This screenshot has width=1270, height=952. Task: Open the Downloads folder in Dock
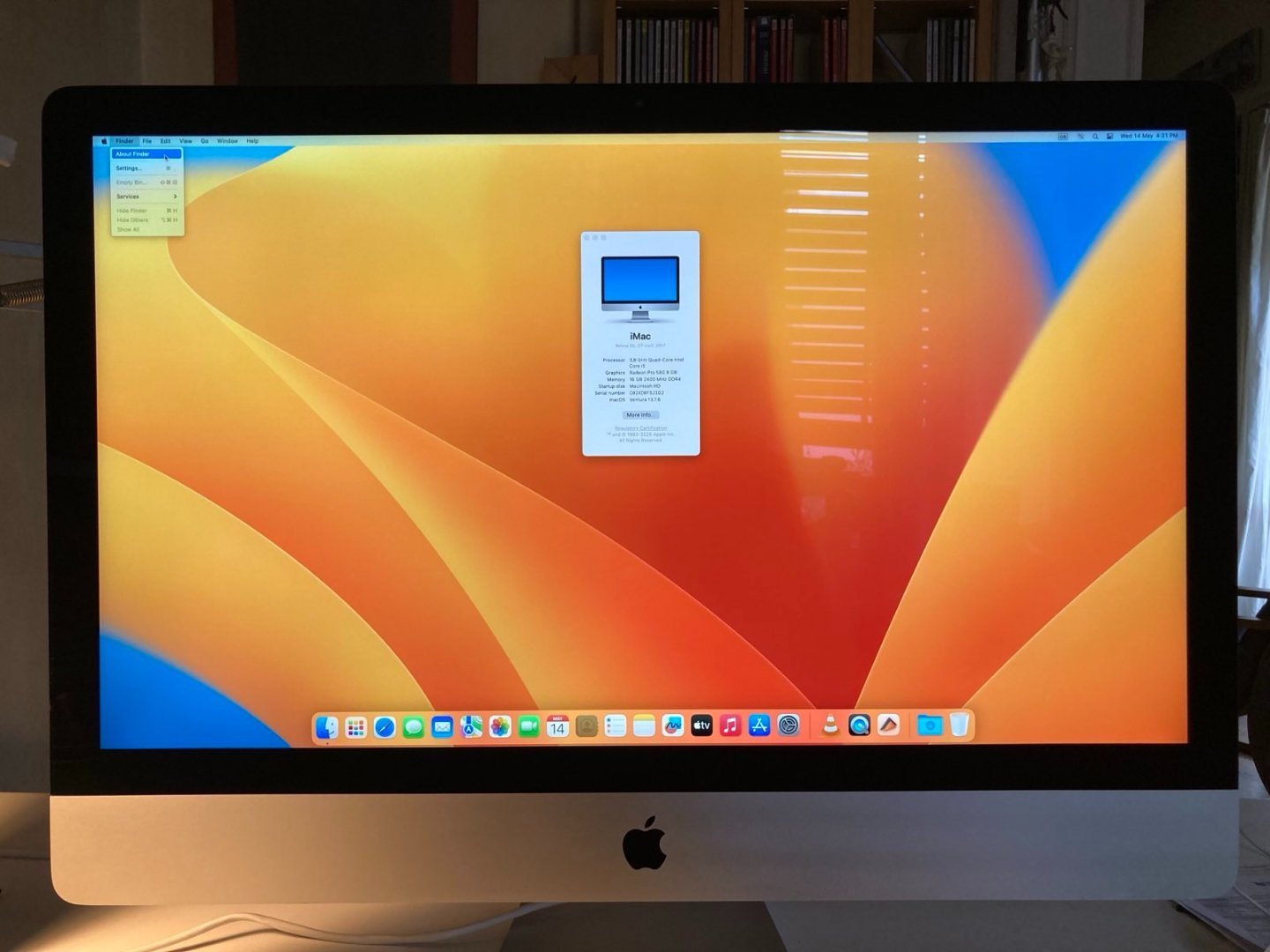click(x=930, y=725)
